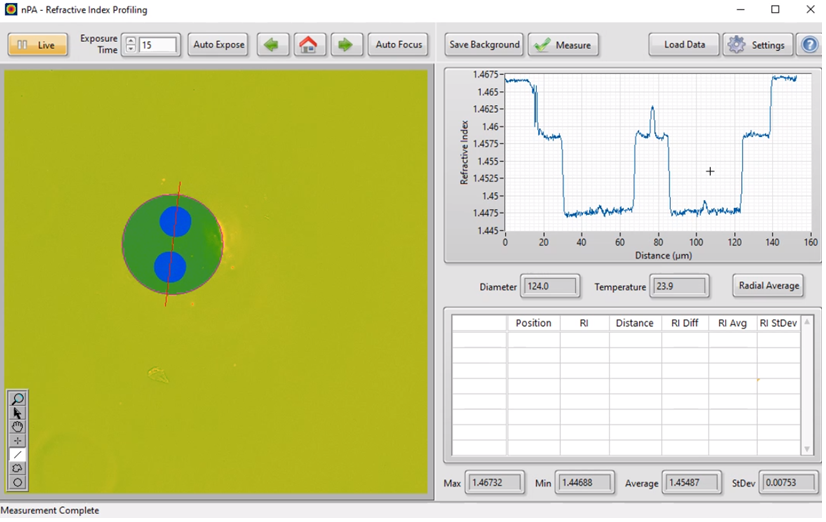826x522 pixels.
Task: Click the Auto Focus button
Action: (x=398, y=45)
